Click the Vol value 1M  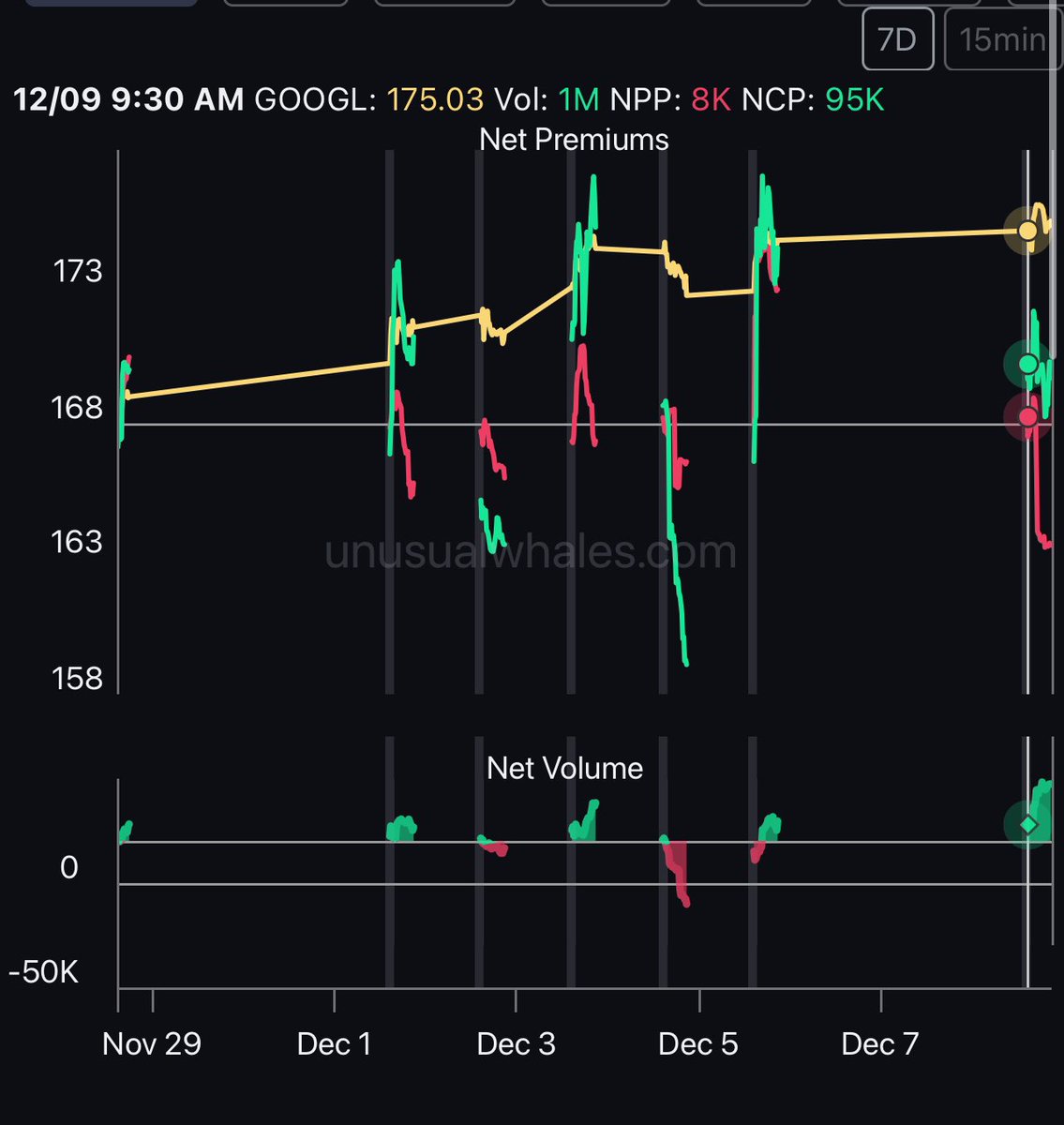coord(578,98)
